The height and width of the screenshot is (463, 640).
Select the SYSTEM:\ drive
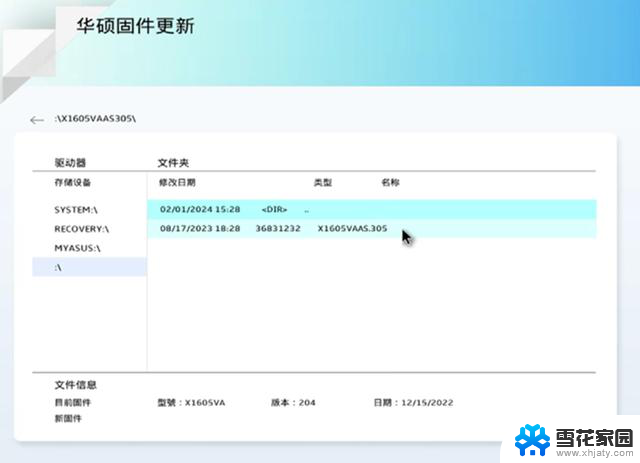coord(76,210)
